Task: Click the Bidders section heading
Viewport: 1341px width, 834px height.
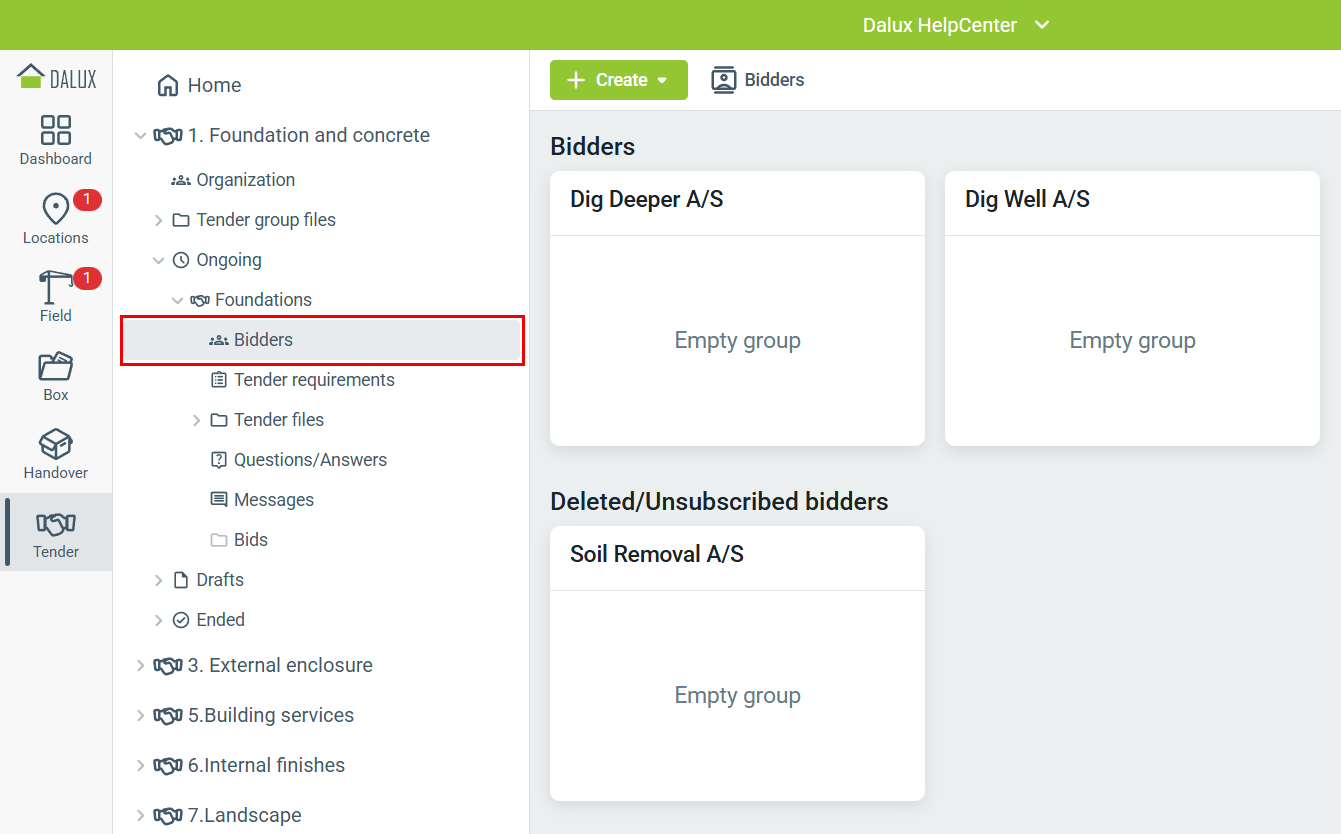Action: point(593,146)
